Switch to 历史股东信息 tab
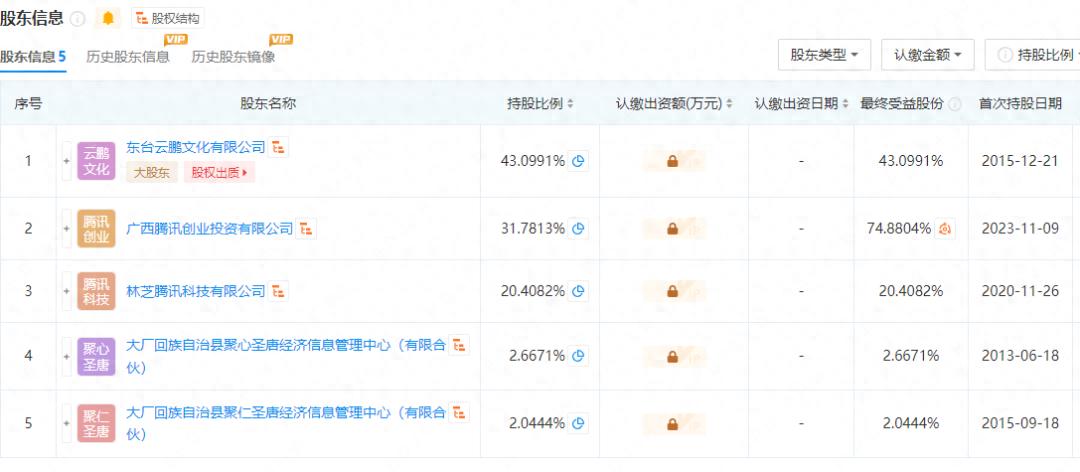 128,57
